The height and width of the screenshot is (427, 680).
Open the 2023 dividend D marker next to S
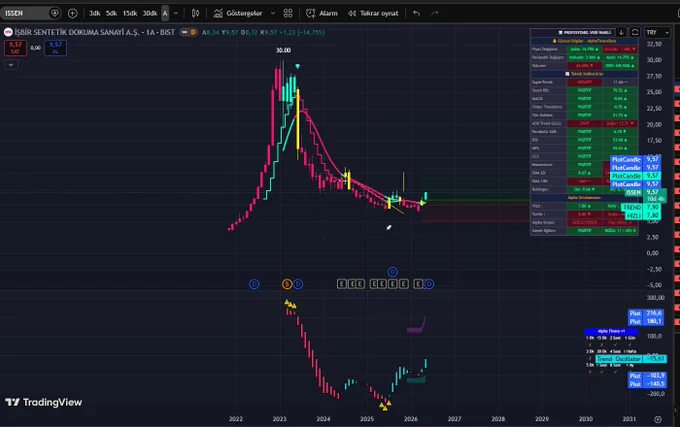(298, 284)
